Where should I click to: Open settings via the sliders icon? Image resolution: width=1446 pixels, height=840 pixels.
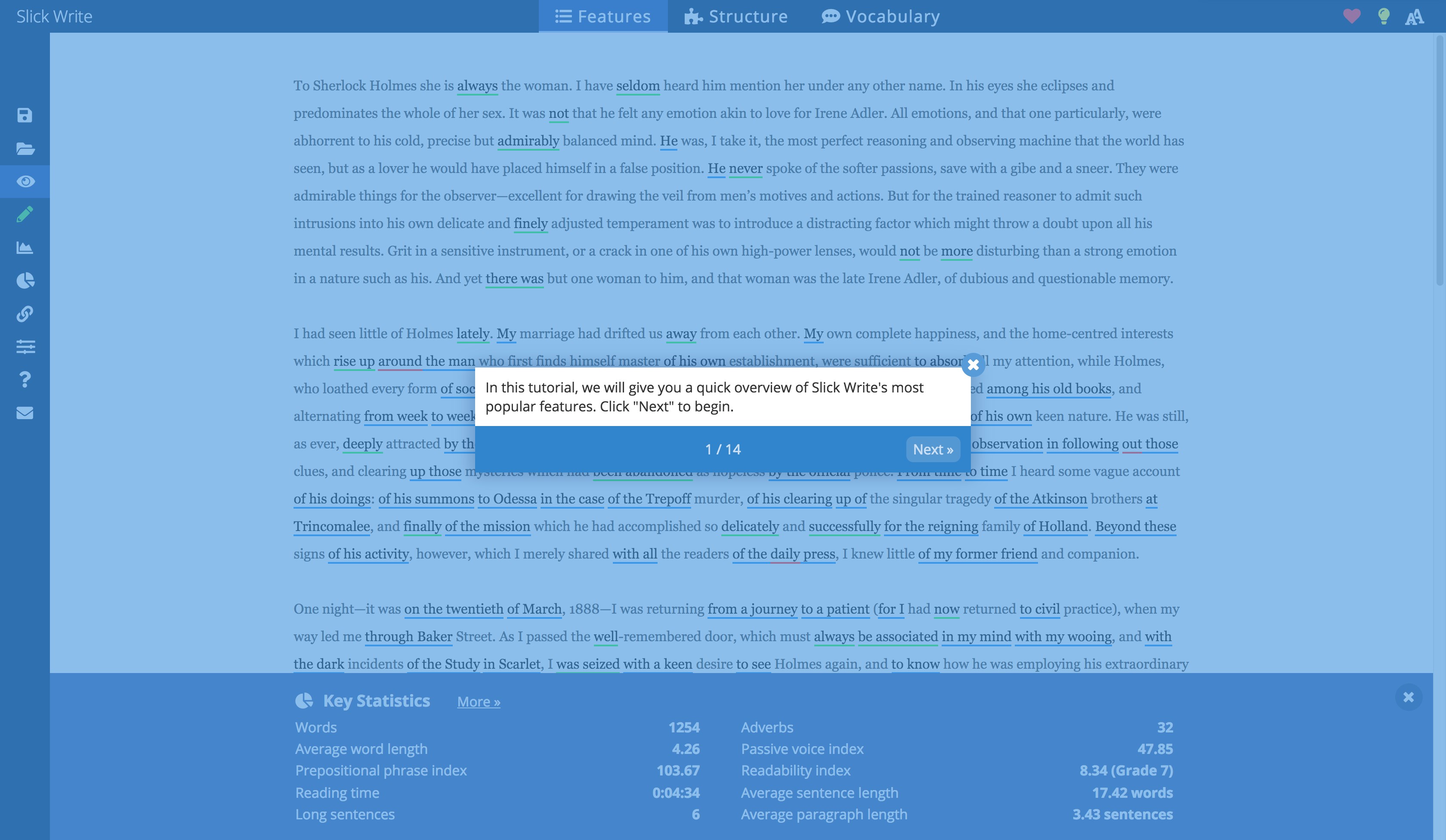(24, 346)
